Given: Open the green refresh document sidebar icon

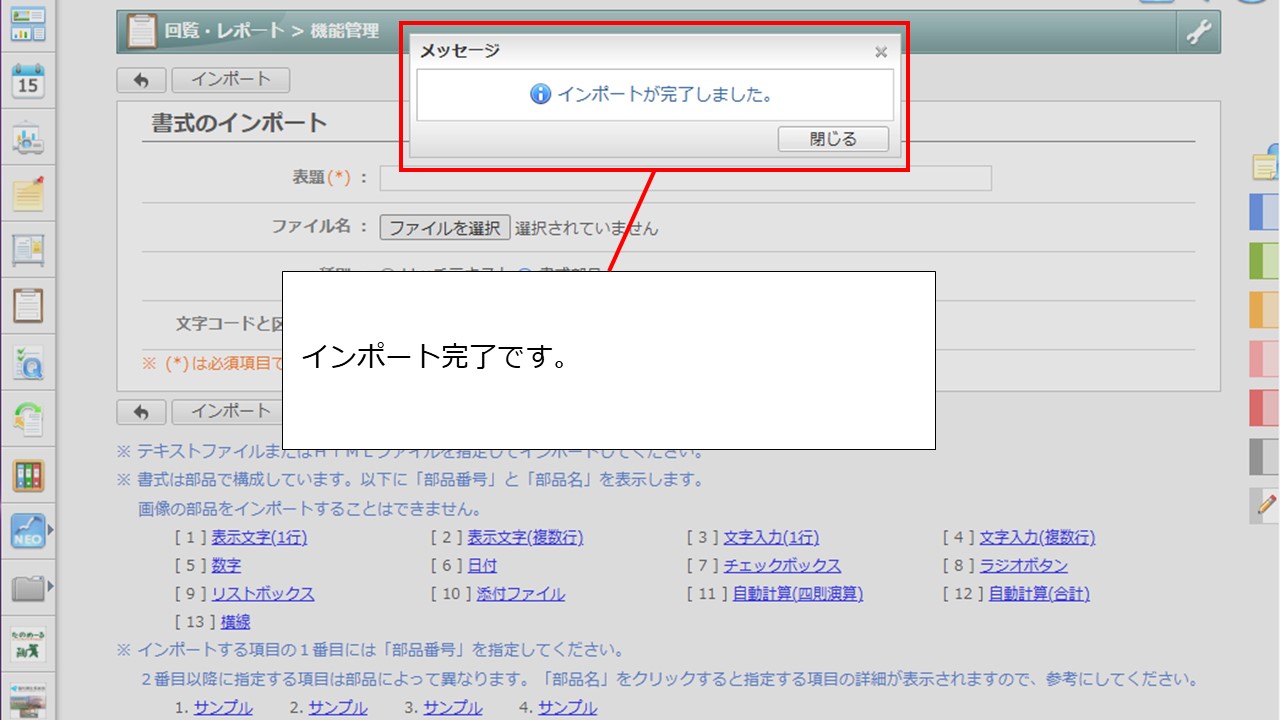Looking at the screenshot, I should (x=28, y=418).
